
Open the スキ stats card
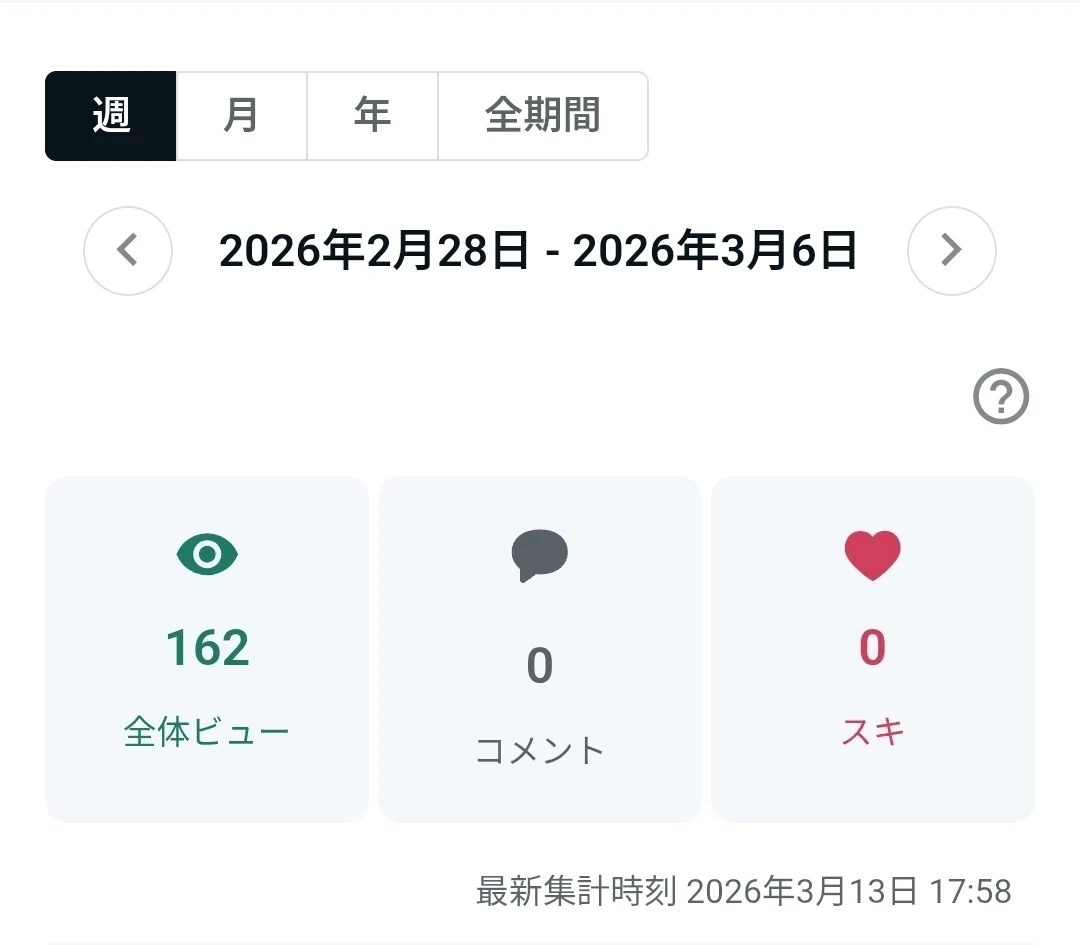(873, 649)
